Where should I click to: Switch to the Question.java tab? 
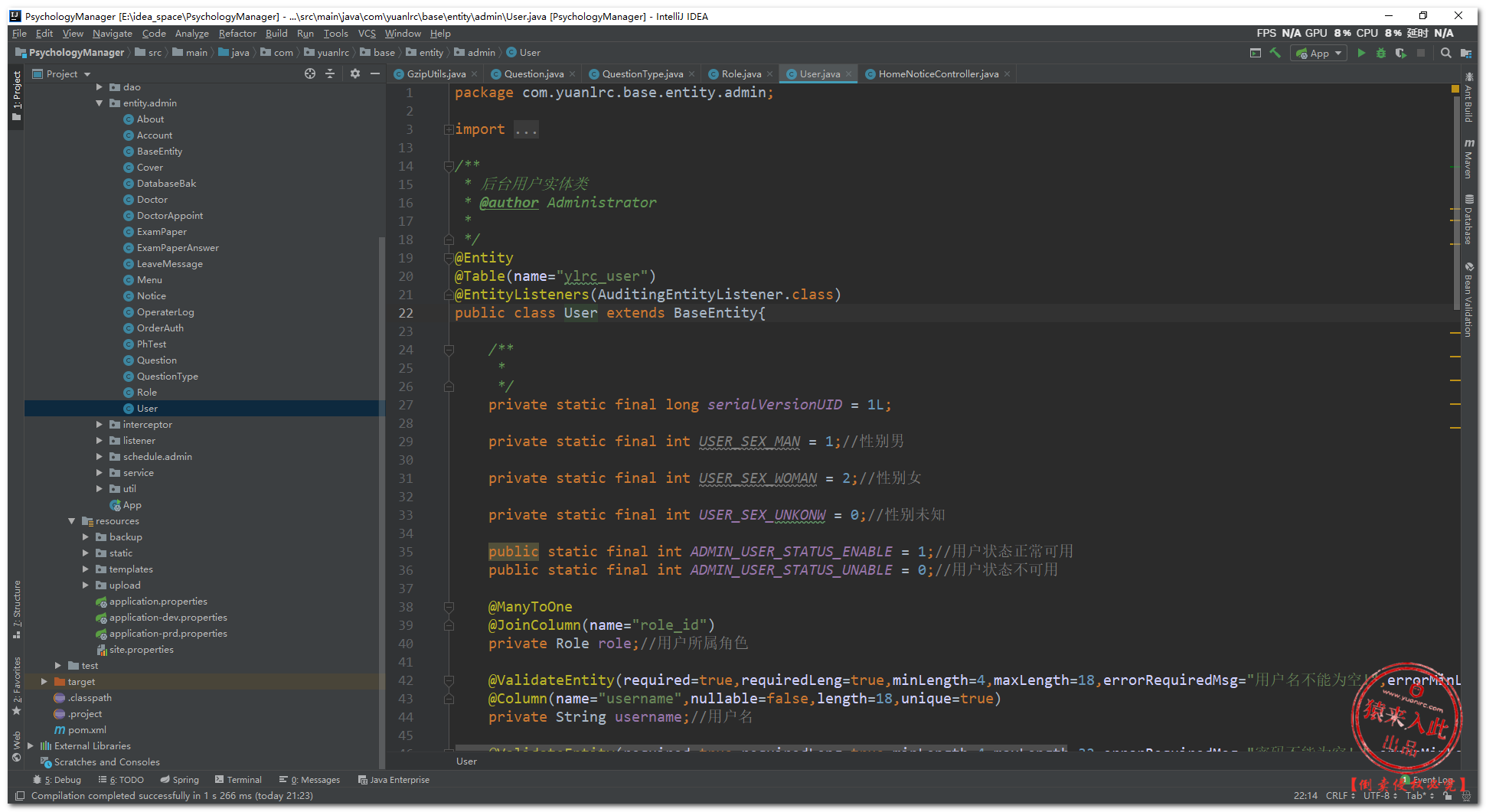coord(534,74)
